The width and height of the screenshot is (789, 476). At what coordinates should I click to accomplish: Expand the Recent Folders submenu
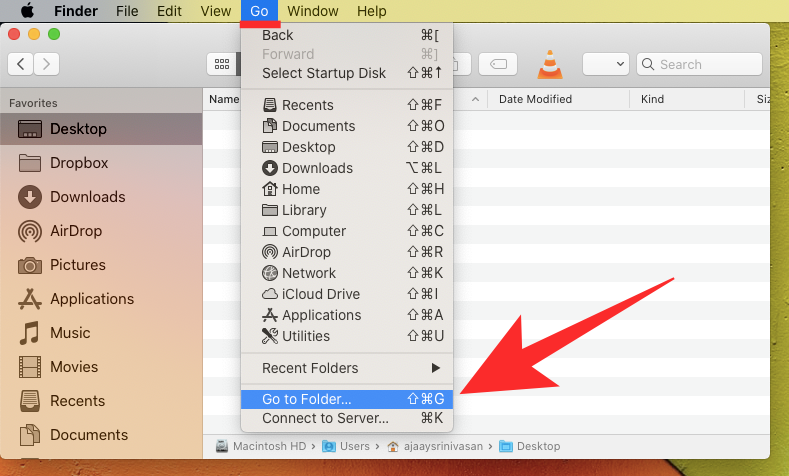(x=346, y=368)
